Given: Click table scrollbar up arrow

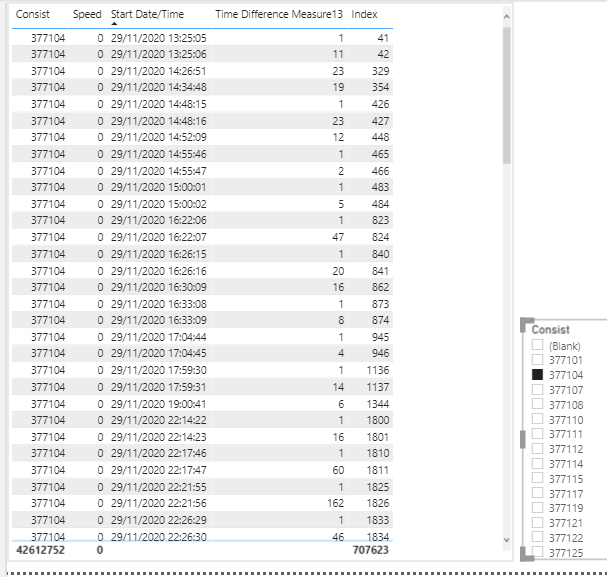Looking at the screenshot, I should (506, 17).
